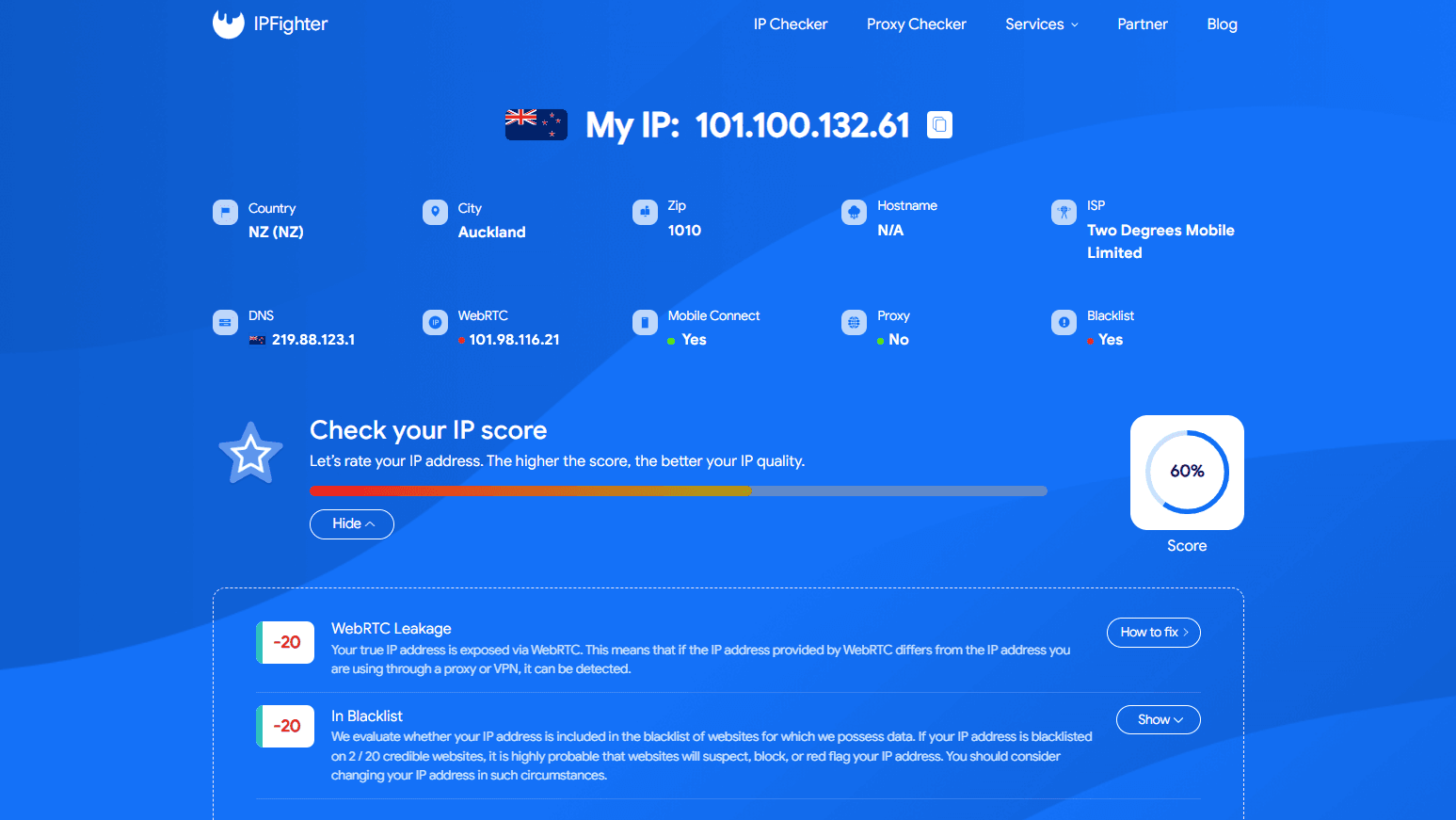The width and height of the screenshot is (1456, 820).
Task: Click the IPFighter brand name text
Action: (291, 24)
